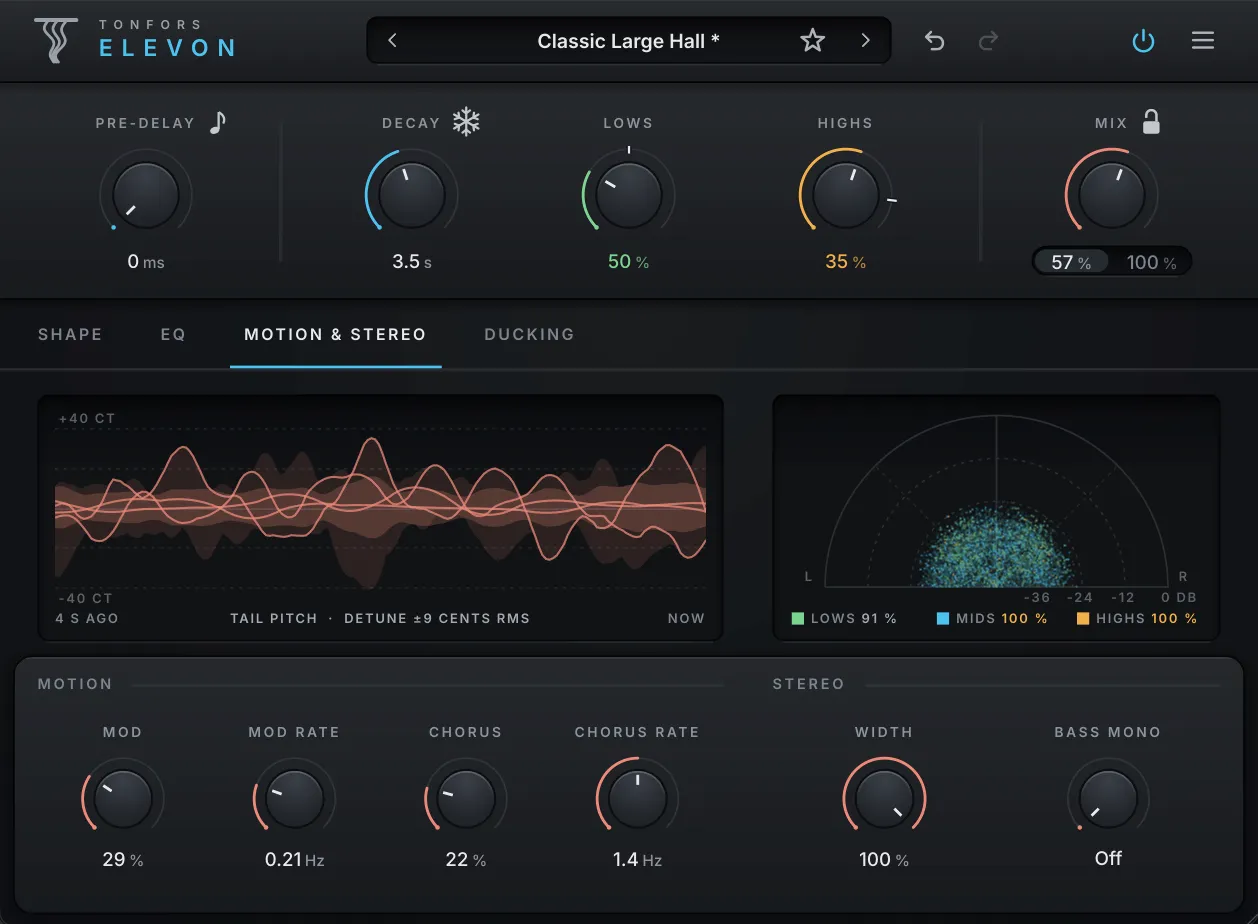Toggle the plugin power button
1258x924 pixels.
[1143, 41]
